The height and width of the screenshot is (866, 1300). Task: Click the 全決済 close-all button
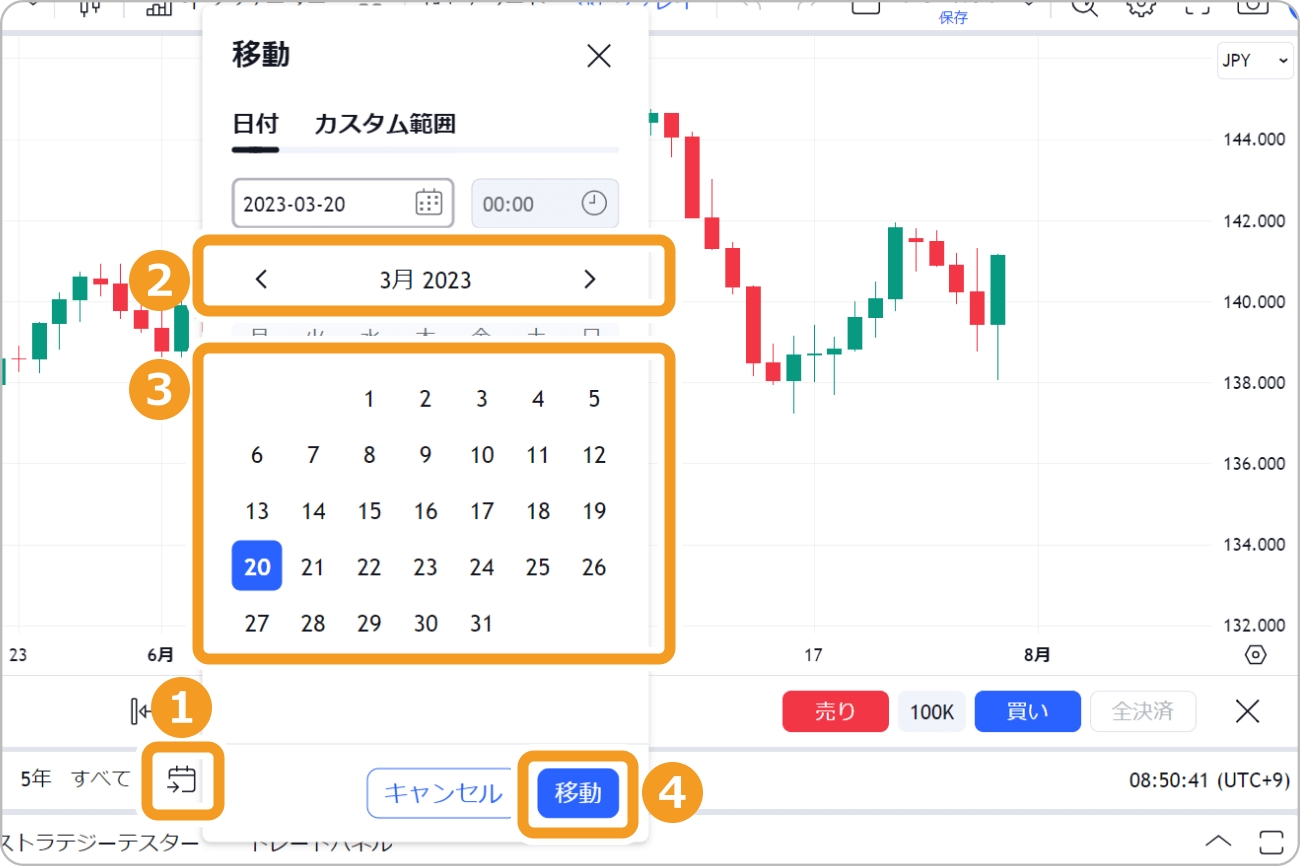1142,712
